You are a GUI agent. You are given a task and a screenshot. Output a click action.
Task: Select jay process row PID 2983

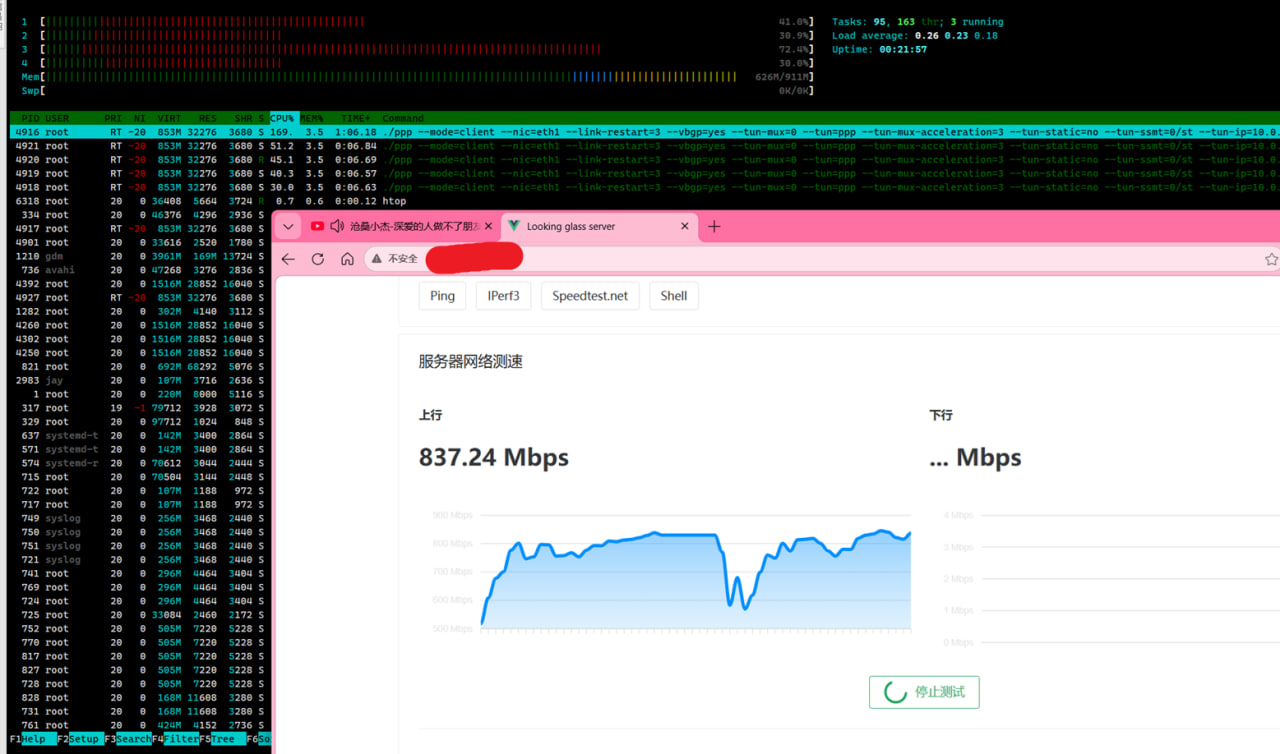(x=140, y=380)
